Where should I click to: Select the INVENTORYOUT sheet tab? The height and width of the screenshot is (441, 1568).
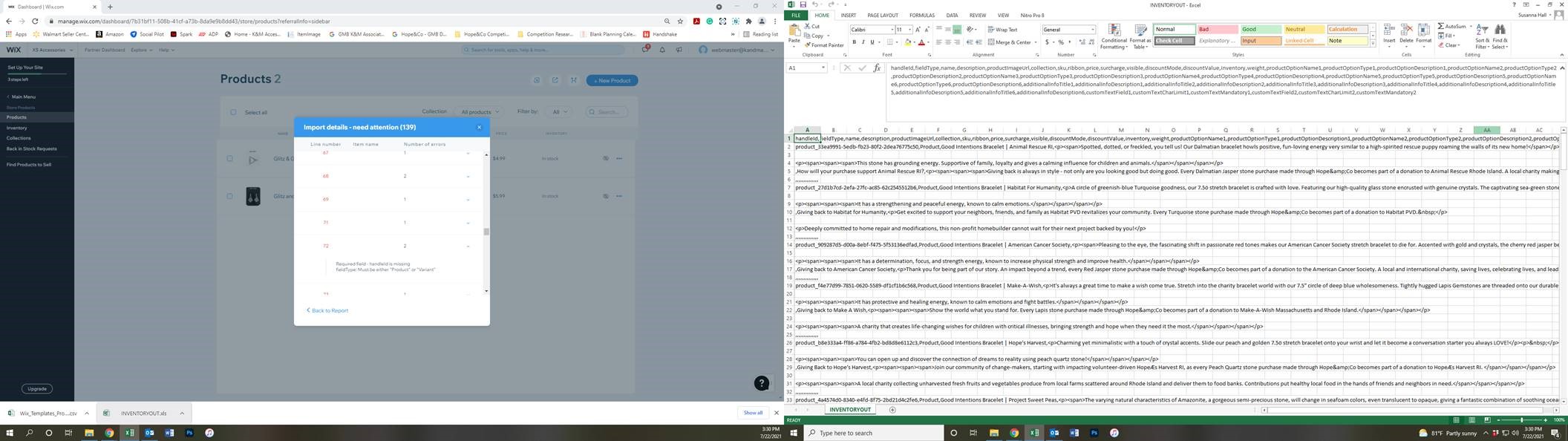pyautogui.click(x=850, y=410)
